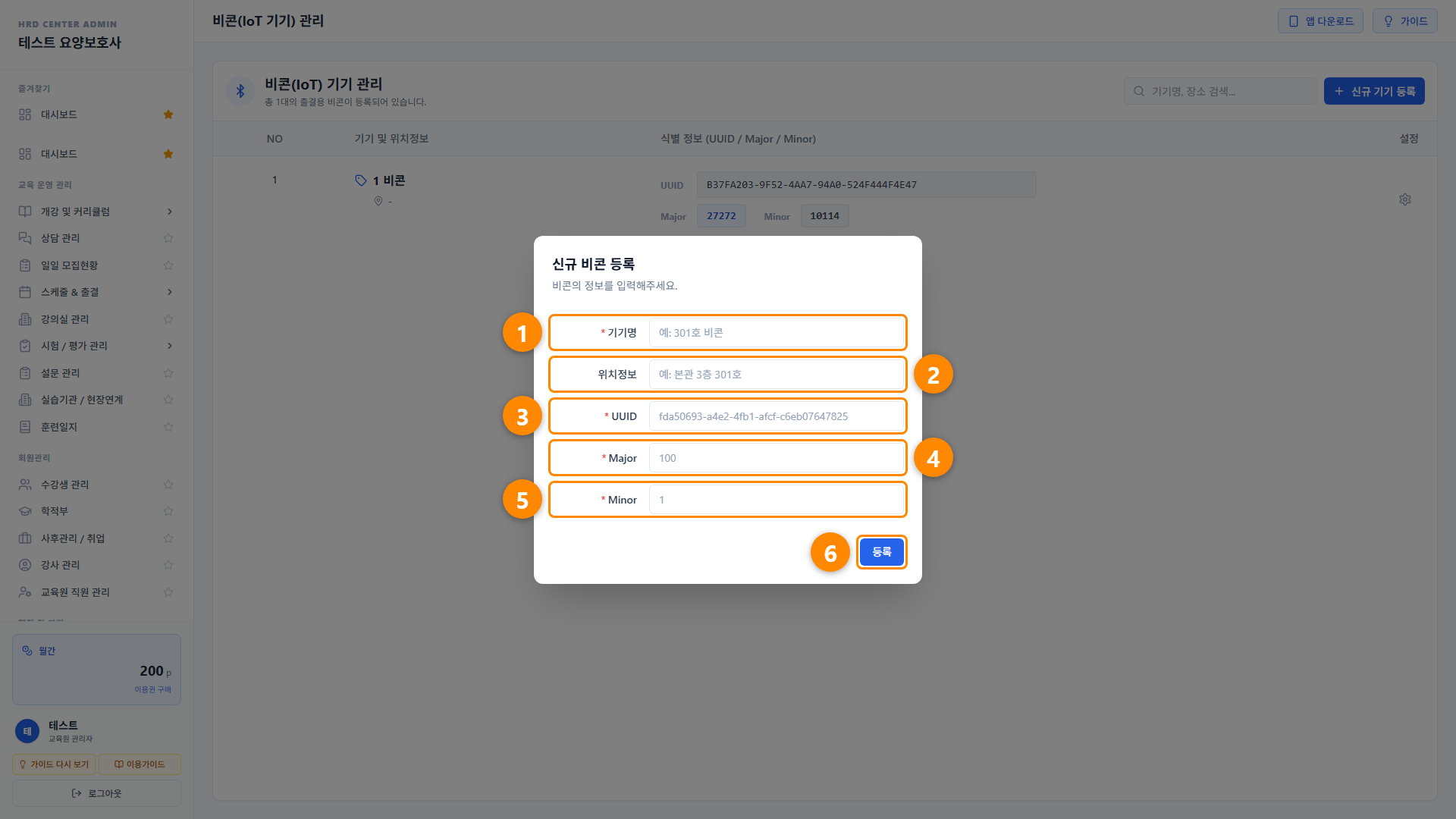Expand the 스케줄 & 출결 menu

point(96,292)
